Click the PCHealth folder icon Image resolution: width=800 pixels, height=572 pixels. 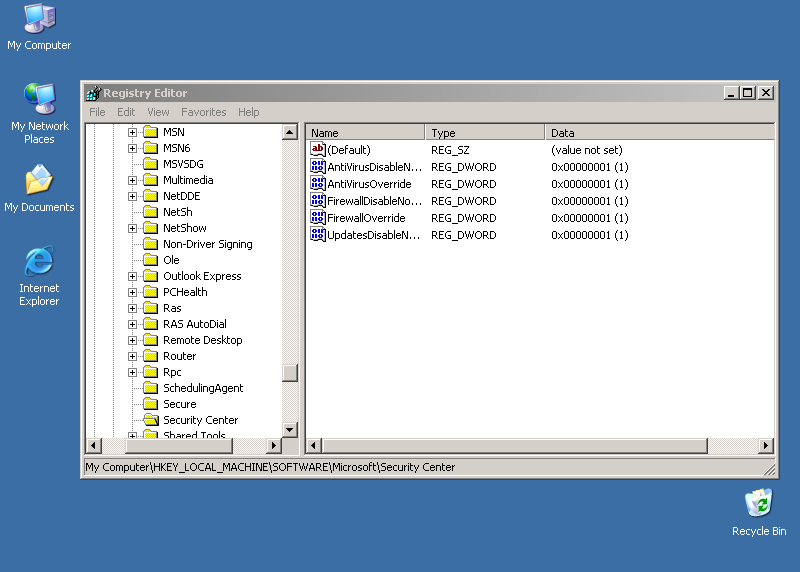coord(151,292)
